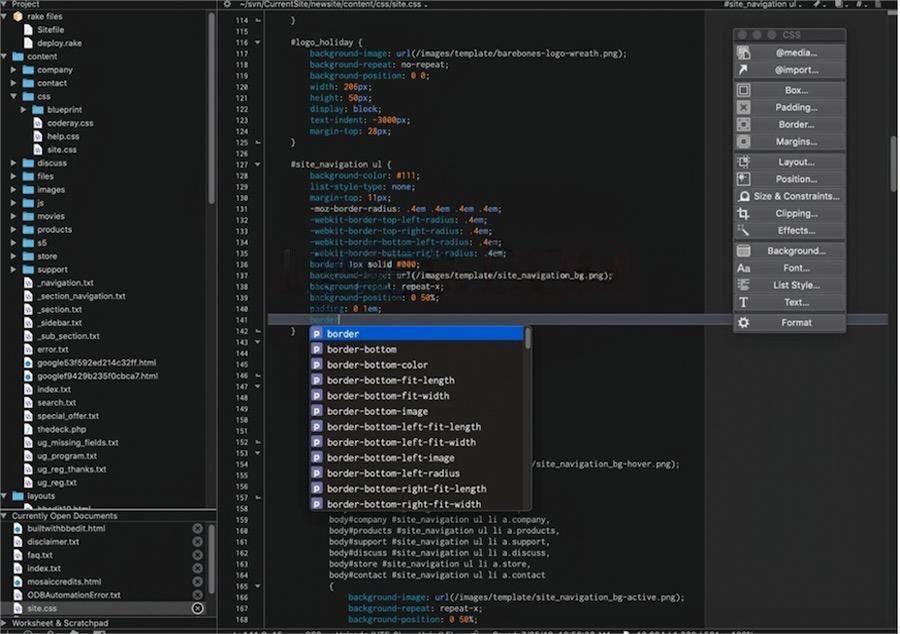Image resolution: width=900 pixels, height=634 pixels.
Task: Close mosaiccredits.html open document
Action: click(197, 582)
